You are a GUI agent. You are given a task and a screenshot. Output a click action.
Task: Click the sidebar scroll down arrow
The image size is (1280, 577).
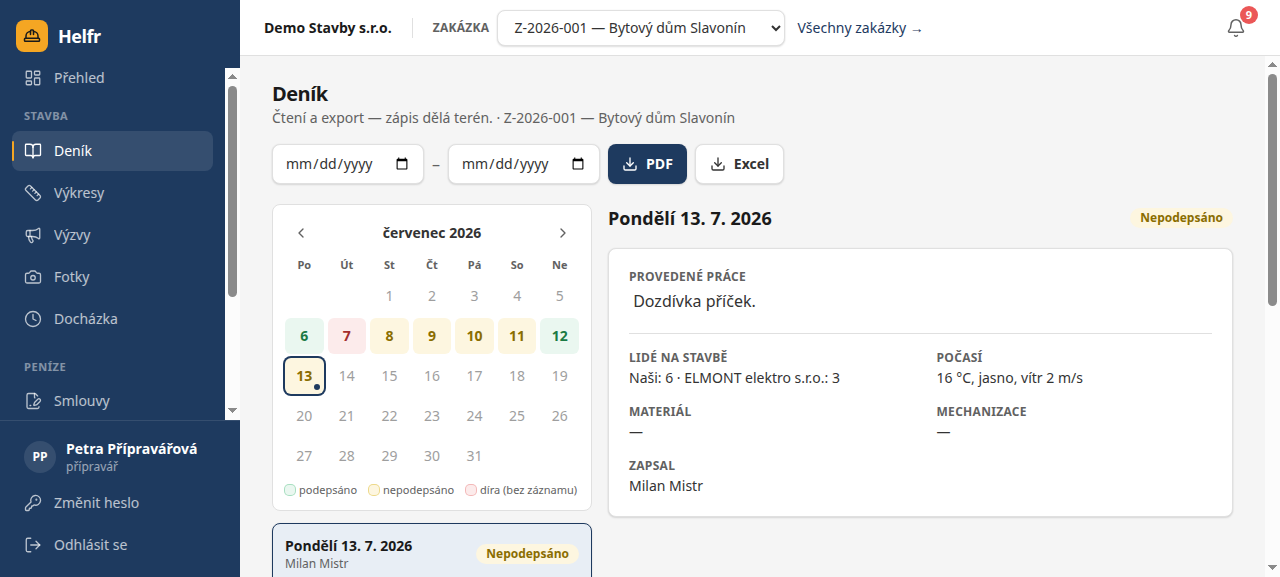[232, 410]
